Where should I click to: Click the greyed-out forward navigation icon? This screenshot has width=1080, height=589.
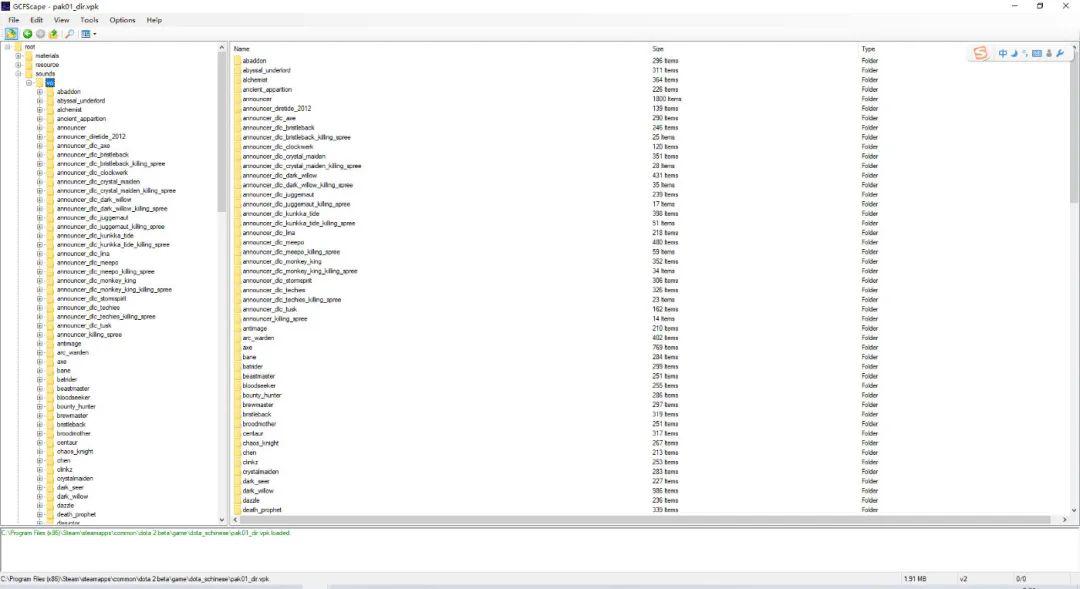pos(41,34)
